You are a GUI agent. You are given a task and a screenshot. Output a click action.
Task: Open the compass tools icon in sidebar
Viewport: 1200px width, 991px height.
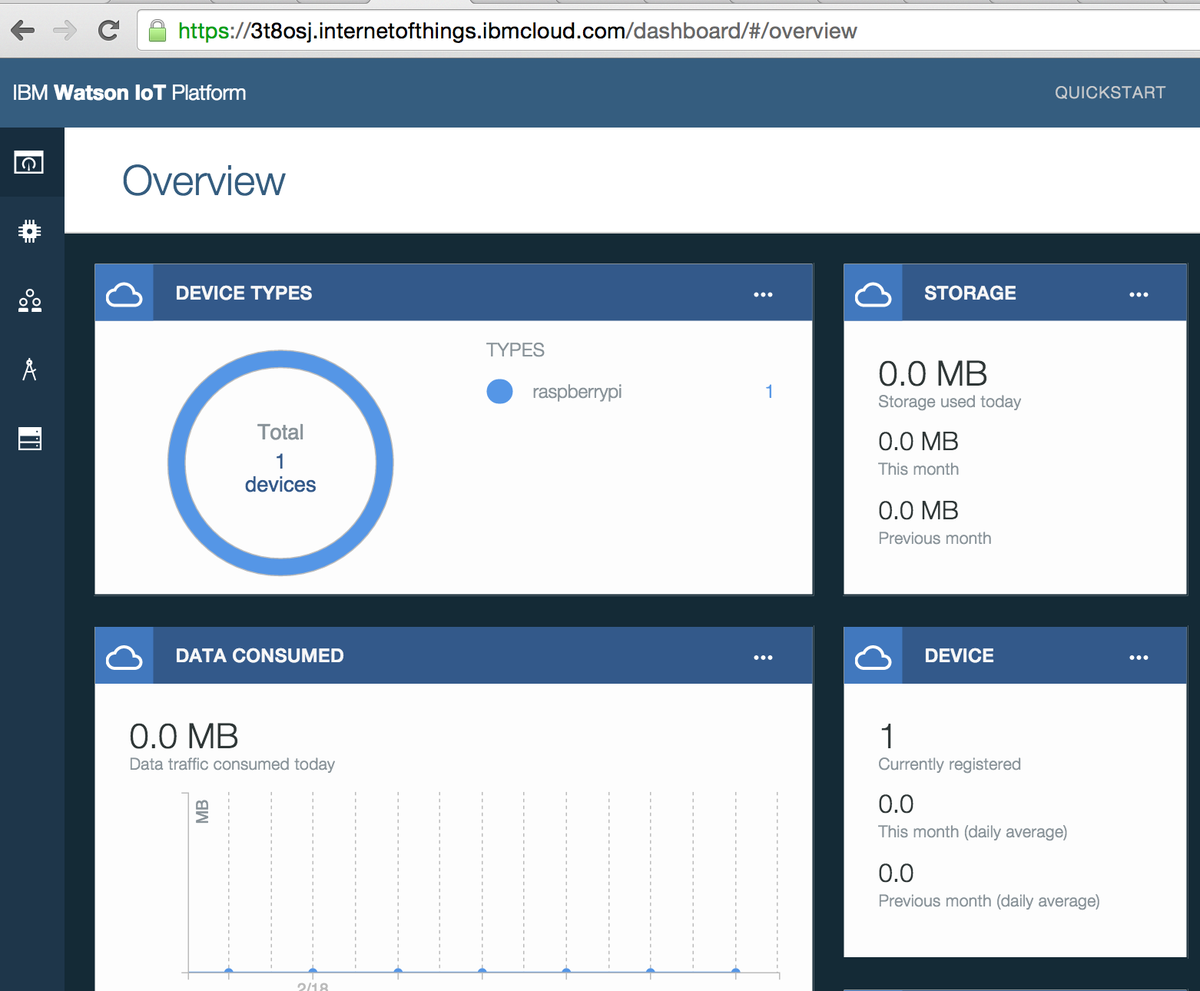(x=30, y=369)
